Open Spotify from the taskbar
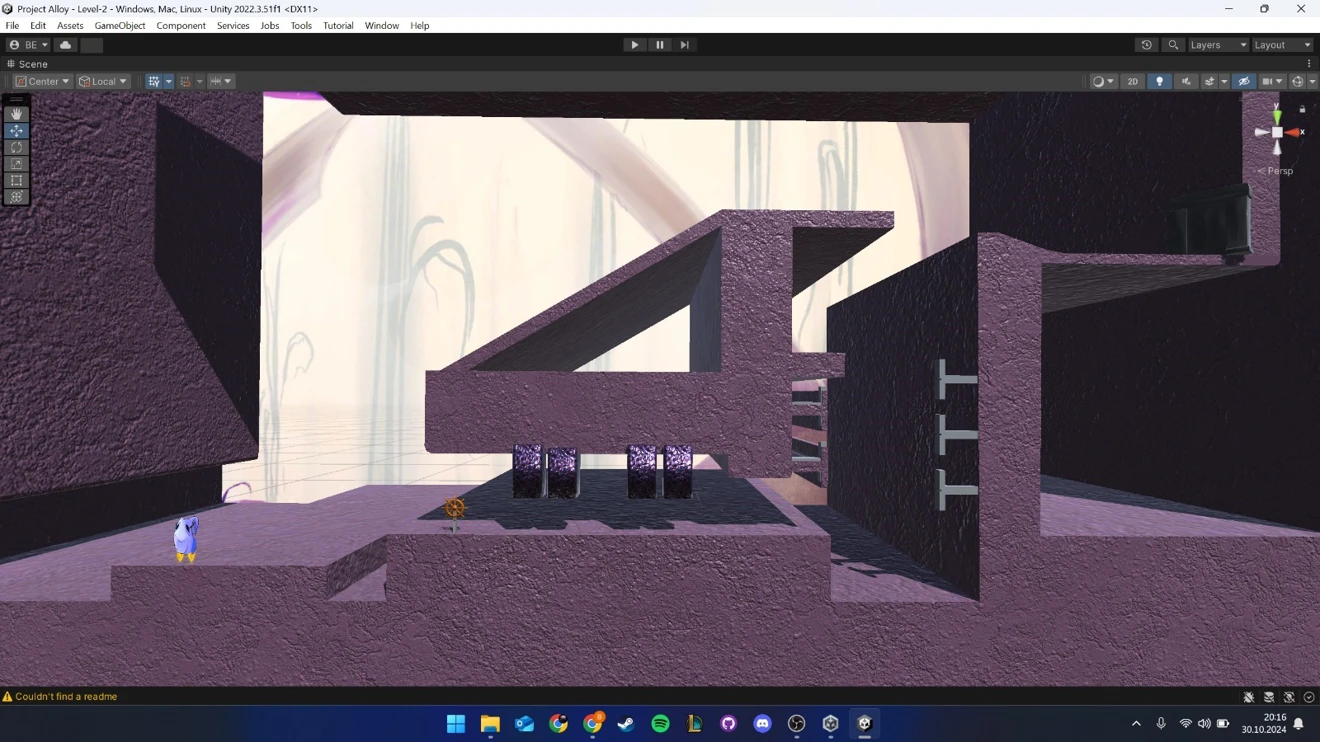The width and height of the screenshot is (1320, 742). [x=660, y=724]
